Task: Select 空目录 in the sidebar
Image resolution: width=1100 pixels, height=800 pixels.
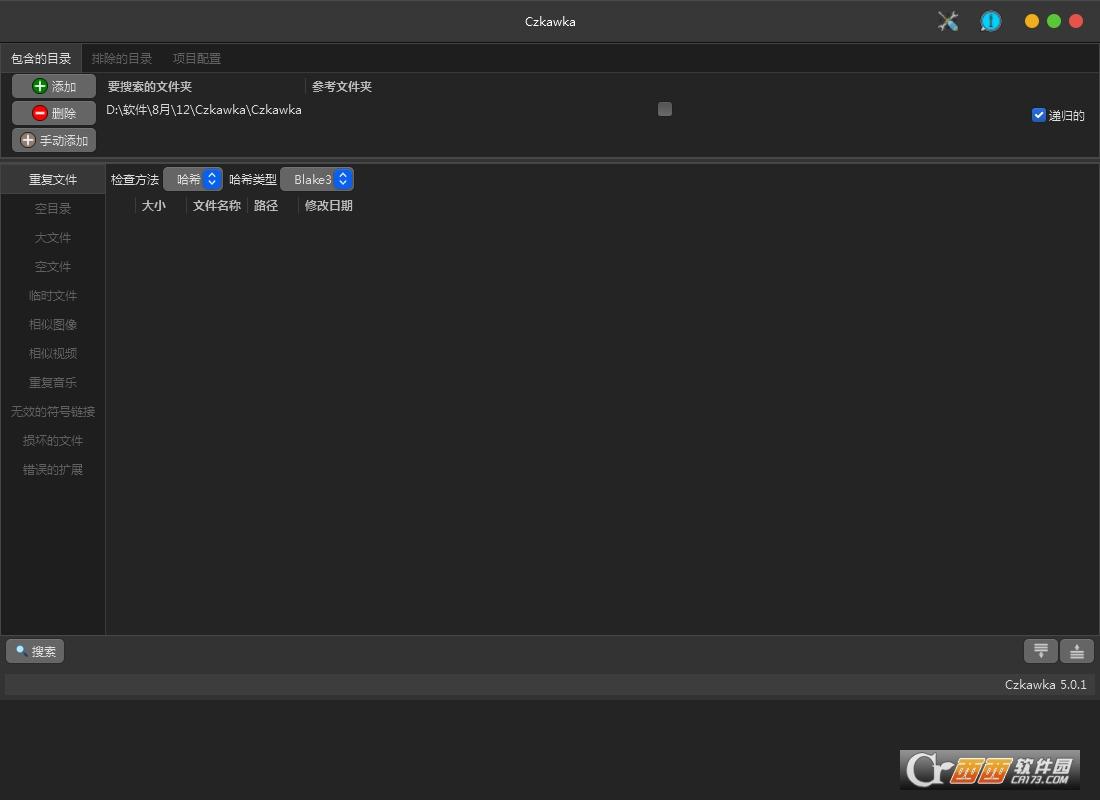Action: coord(53,208)
